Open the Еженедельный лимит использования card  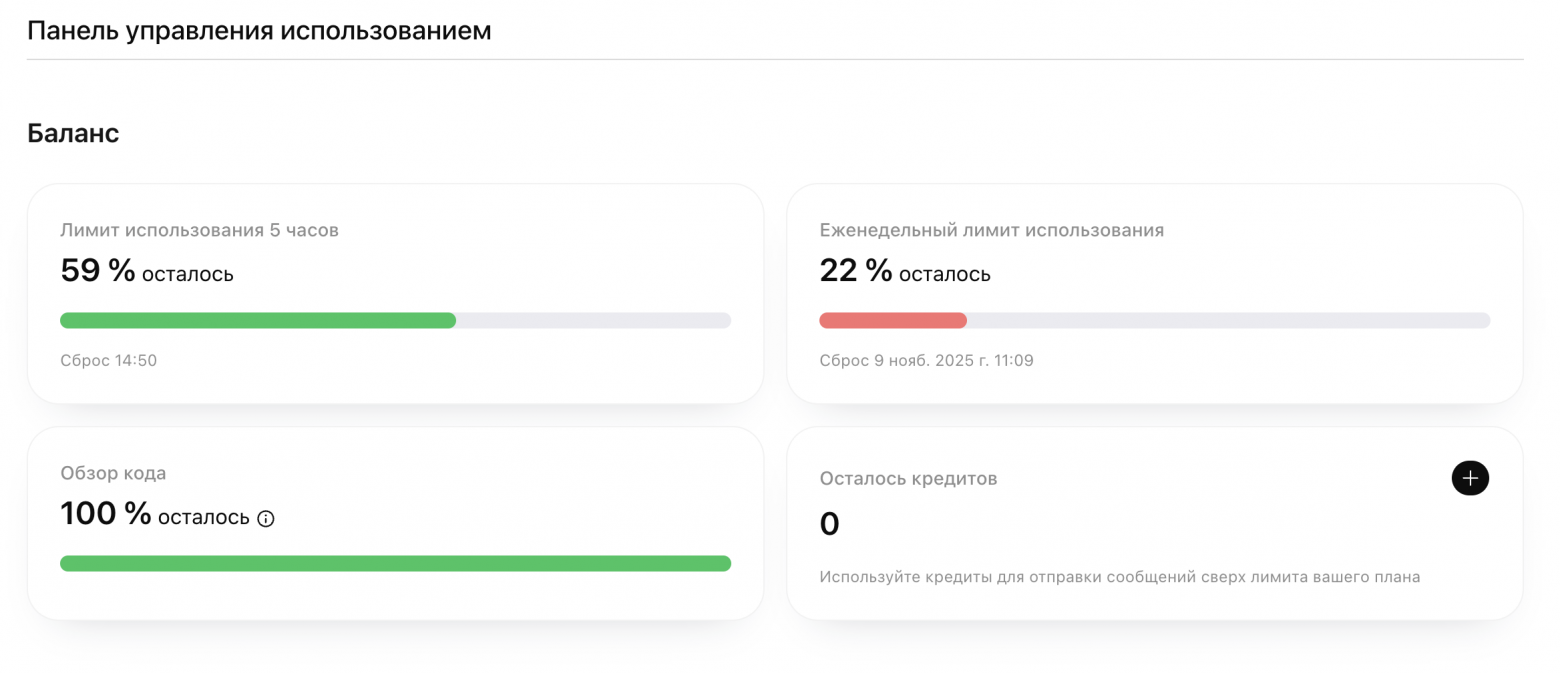click(1155, 293)
